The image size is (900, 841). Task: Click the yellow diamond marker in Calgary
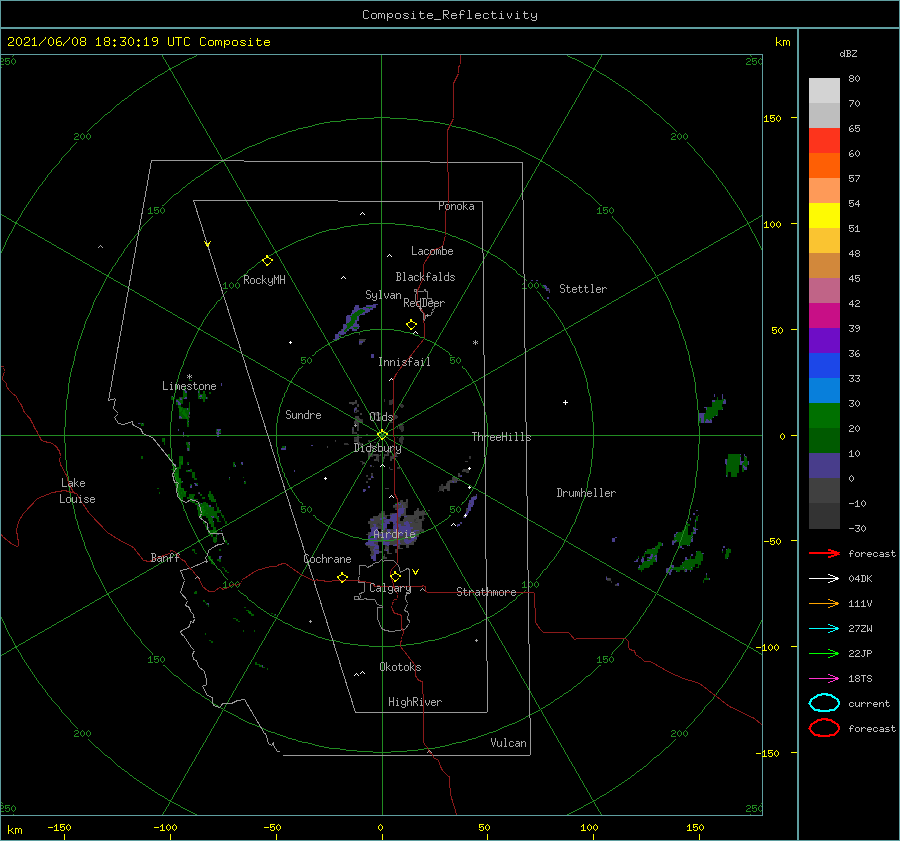tap(395, 576)
